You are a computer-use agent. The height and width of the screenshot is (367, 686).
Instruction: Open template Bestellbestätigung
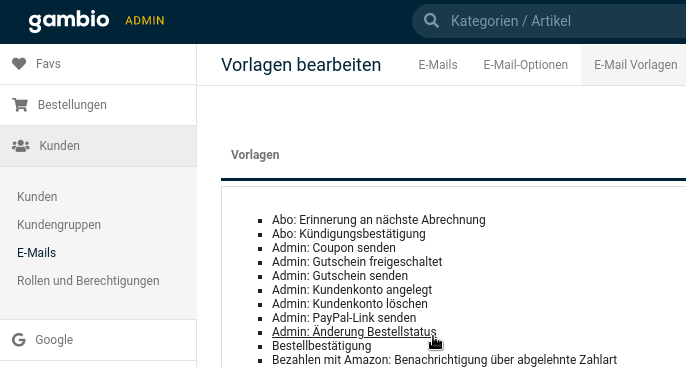(x=322, y=346)
